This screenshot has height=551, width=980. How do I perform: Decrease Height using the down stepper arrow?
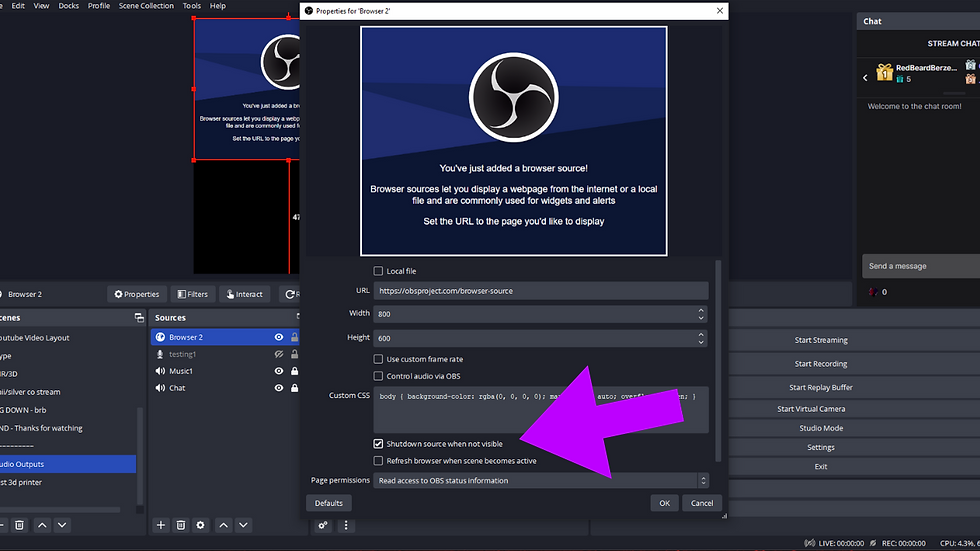click(x=701, y=342)
